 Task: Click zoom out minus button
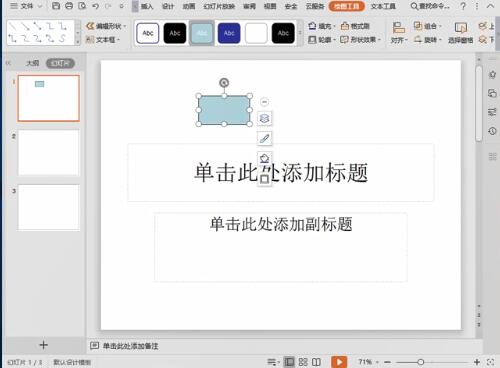387,362
